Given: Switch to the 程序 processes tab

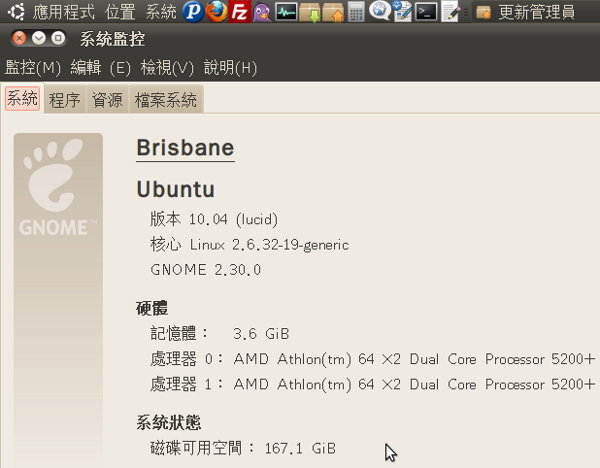Looking at the screenshot, I should tap(65, 100).
